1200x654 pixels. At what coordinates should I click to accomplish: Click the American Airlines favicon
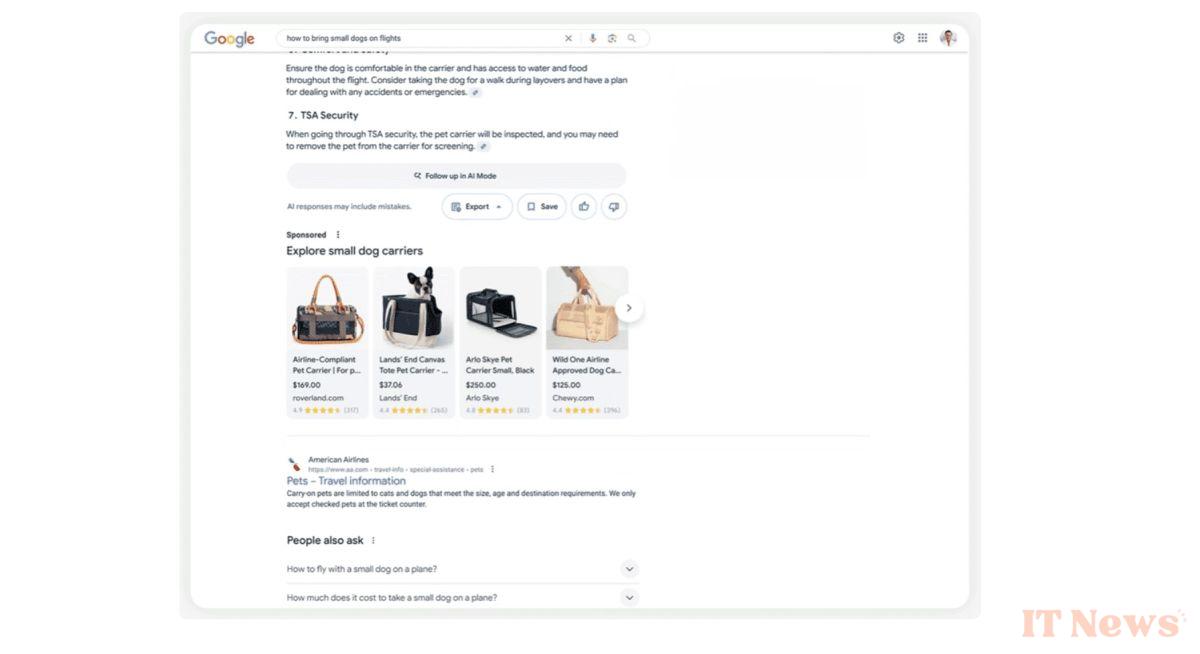[294, 464]
